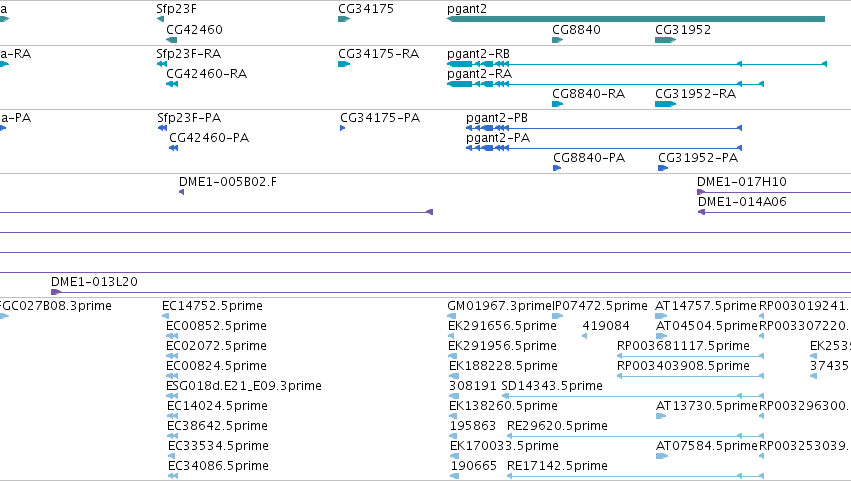Image resolution: width=851 pixels, height=481 pixels.
Task: Click the EC33534.5prime EST
Action: pyautogui.click(x=172, y=456)
